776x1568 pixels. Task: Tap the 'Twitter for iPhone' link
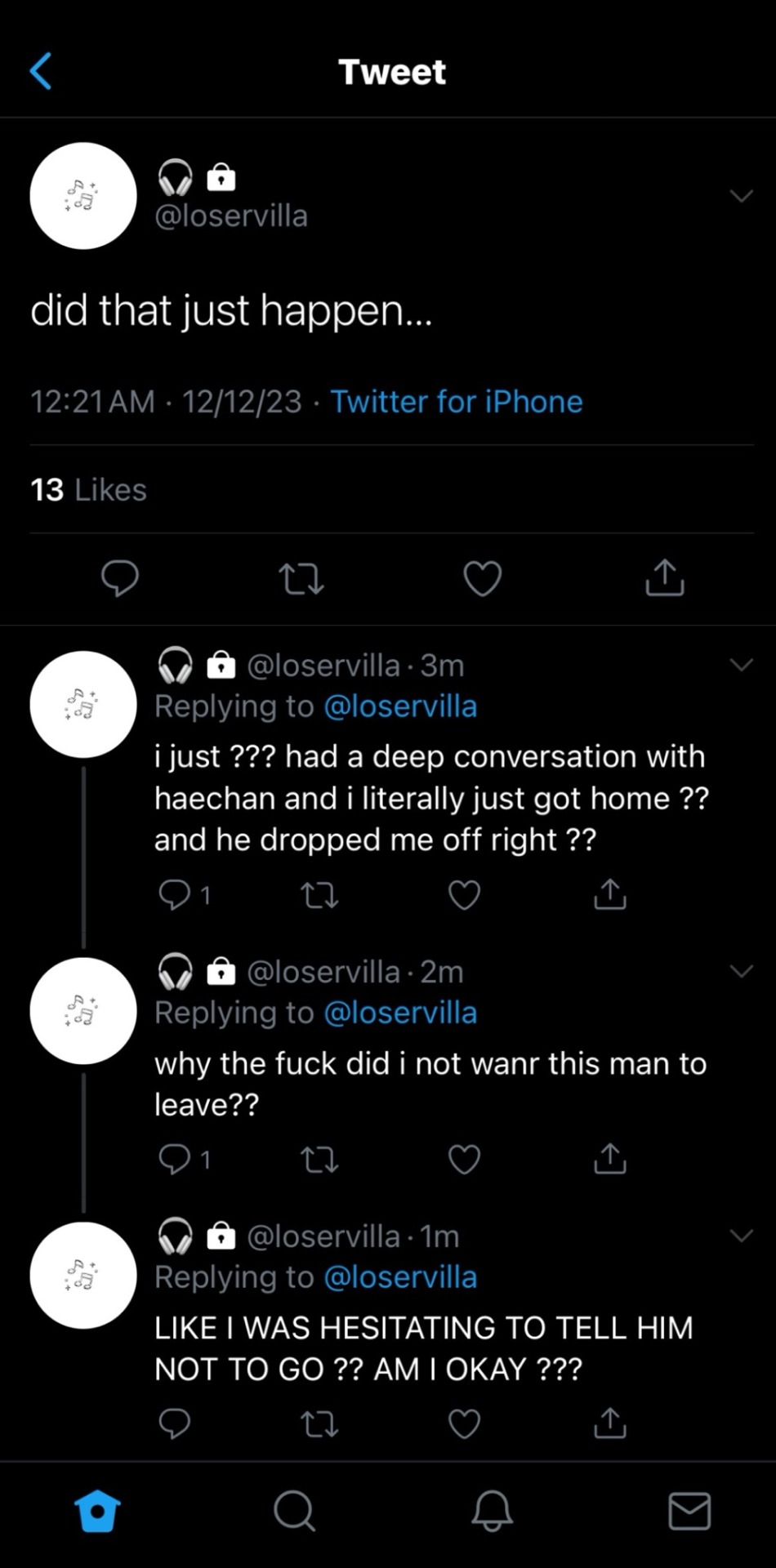pyautogui.click(x=456, y=402)
